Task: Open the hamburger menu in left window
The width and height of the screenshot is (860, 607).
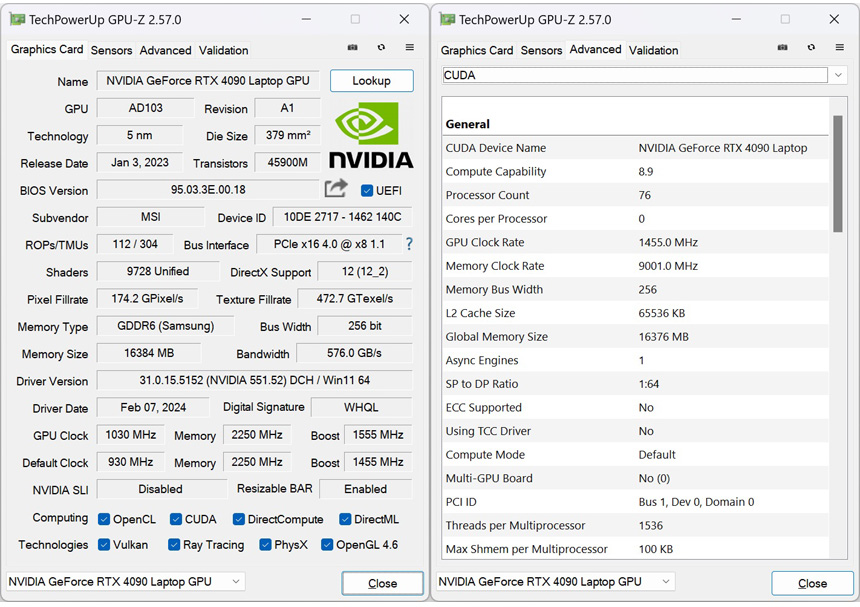Action: point(410,48)
